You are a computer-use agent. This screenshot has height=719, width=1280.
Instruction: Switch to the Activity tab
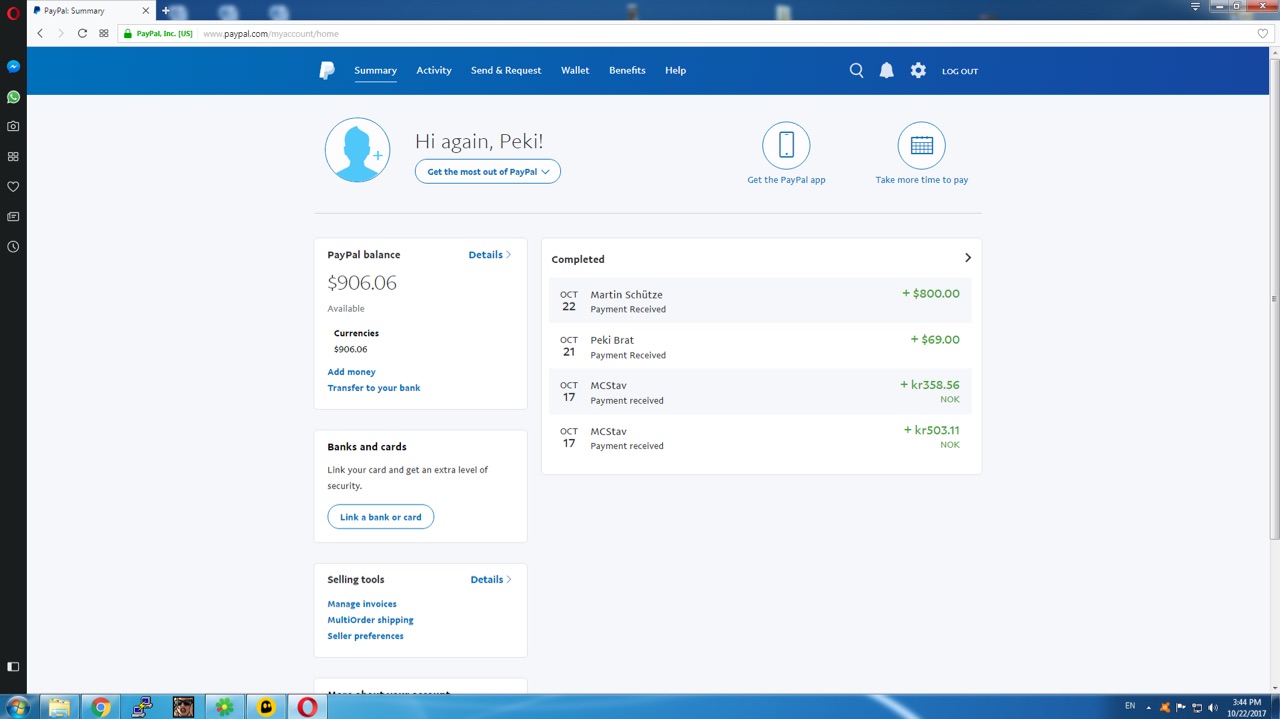point(434,70)
